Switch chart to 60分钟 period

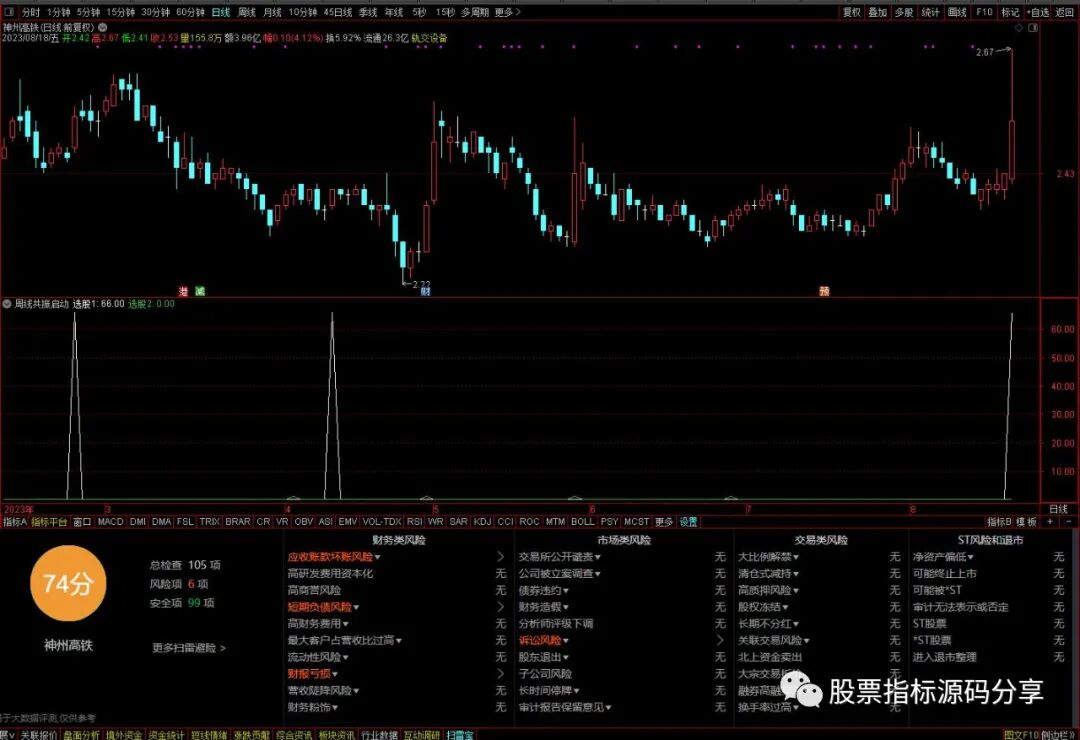[190, 12]
